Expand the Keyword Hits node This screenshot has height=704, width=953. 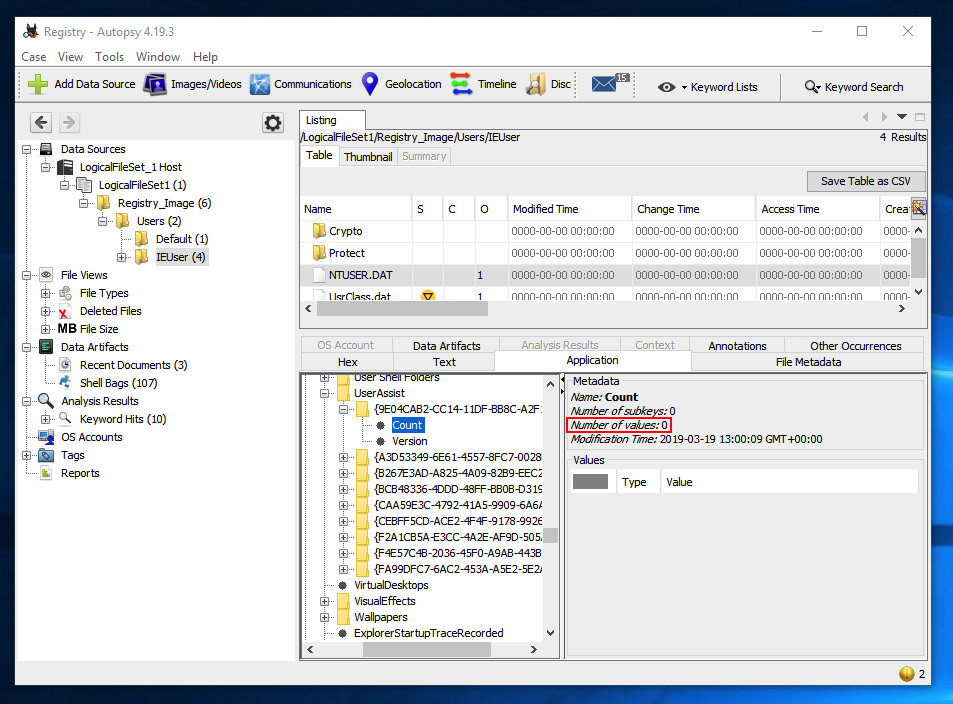[46, 419]
